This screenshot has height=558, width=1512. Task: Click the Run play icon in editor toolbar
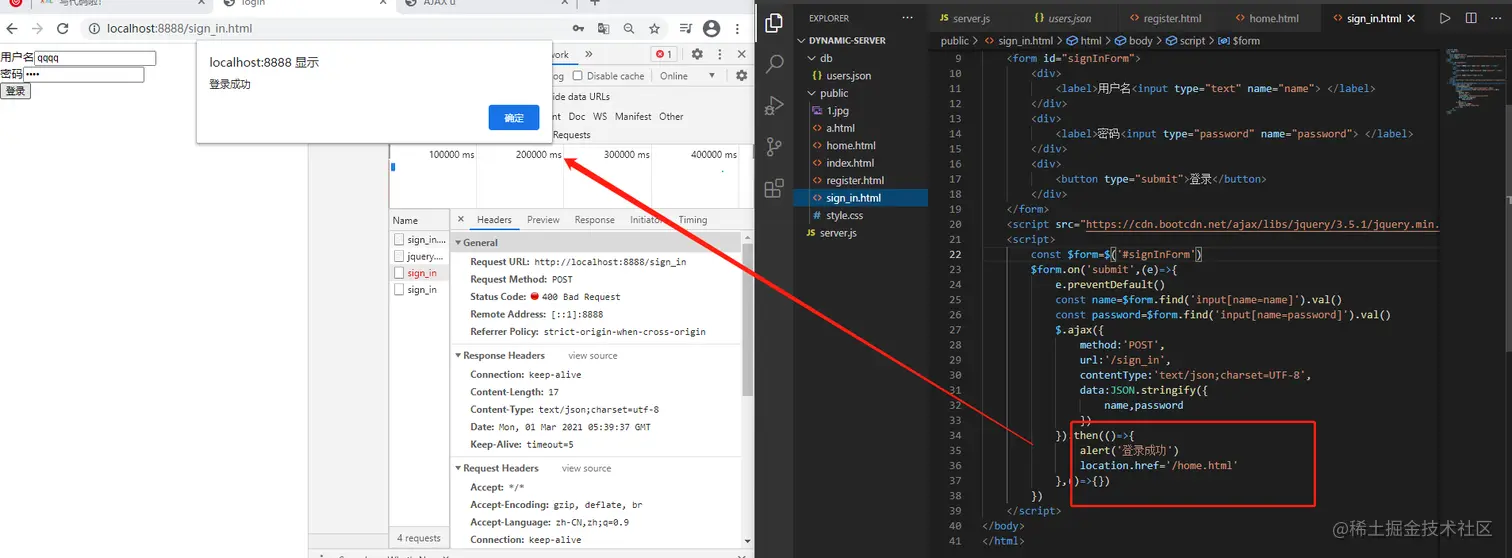pyautogui.click(x=1445, y=18)
